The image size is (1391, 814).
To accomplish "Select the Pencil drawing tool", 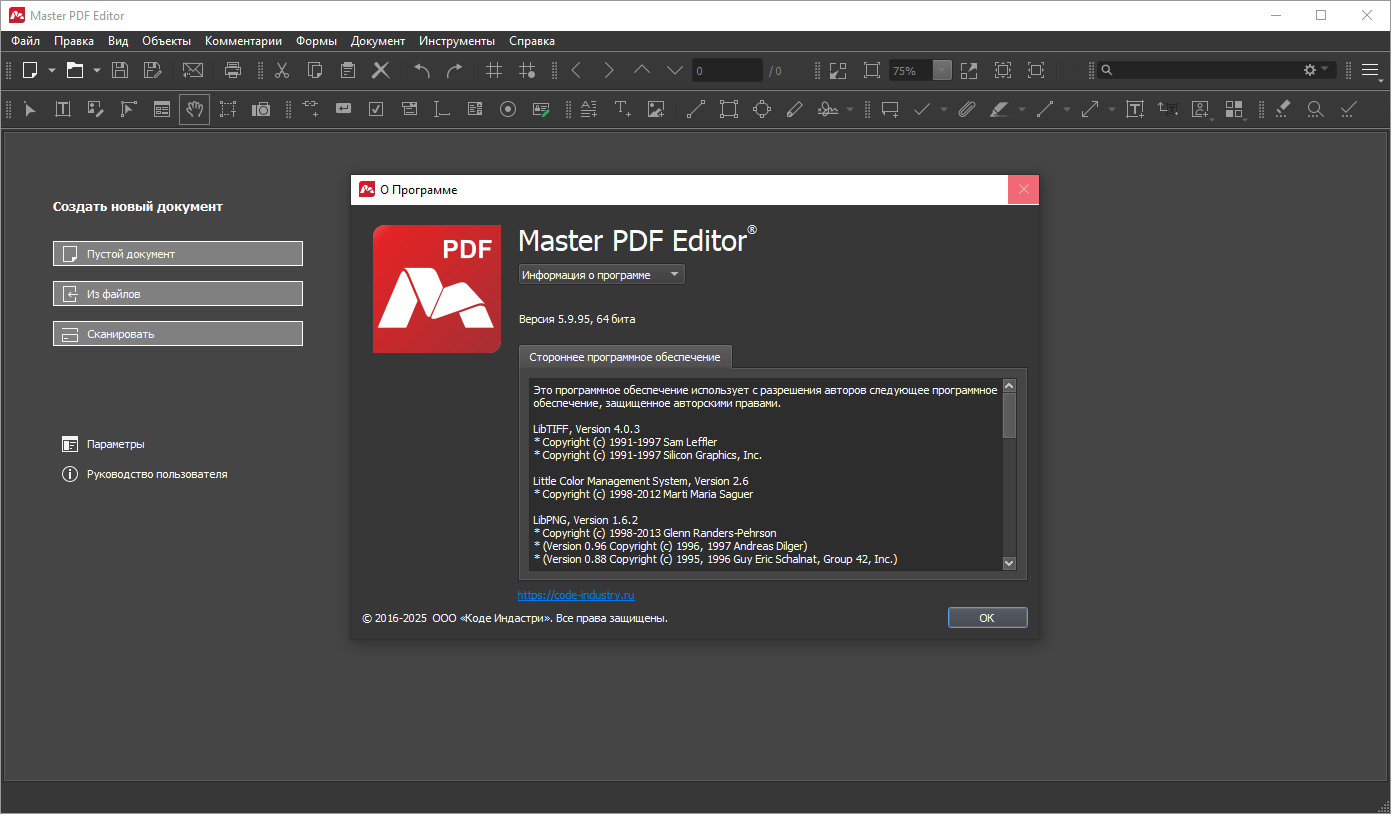I will click(795, 109).
